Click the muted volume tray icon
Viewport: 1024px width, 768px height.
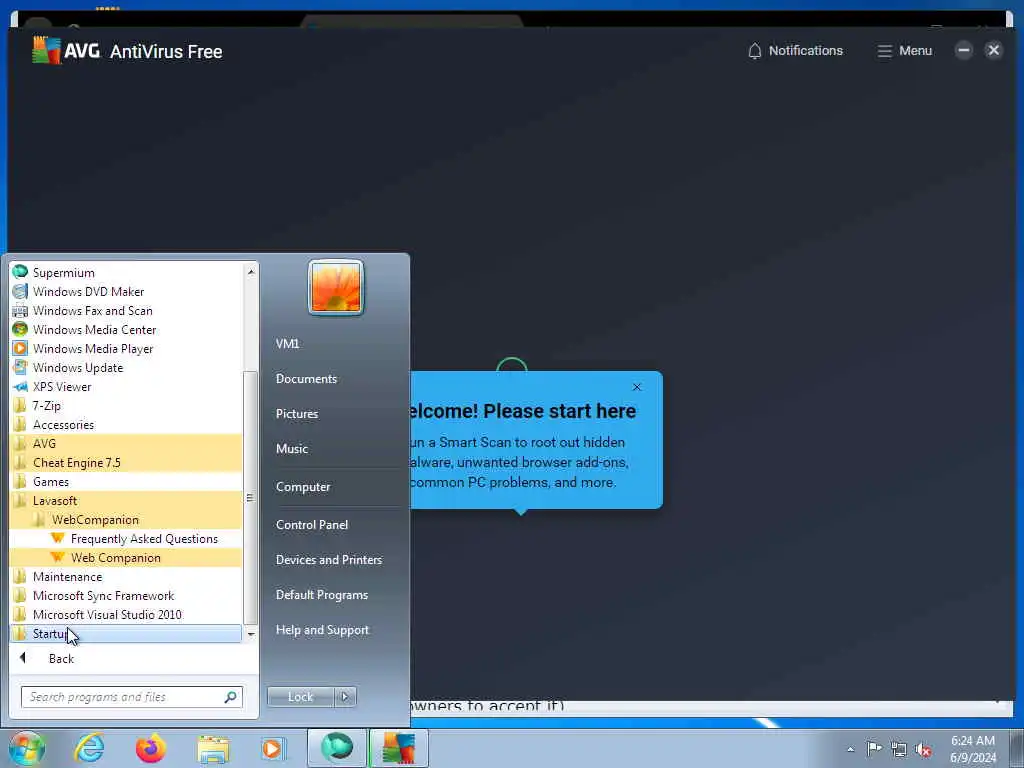(923, 750)
